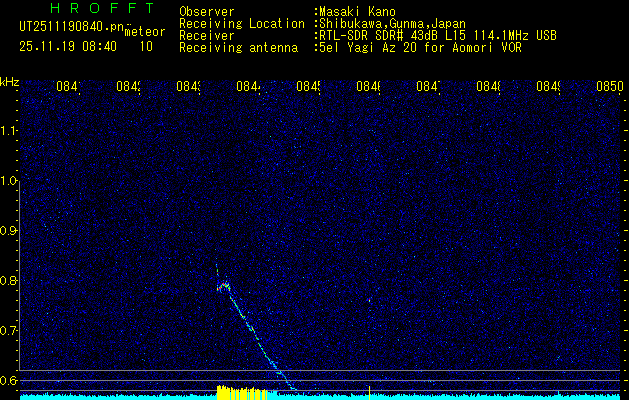Click the Receiving Location label

coord(242,24)
